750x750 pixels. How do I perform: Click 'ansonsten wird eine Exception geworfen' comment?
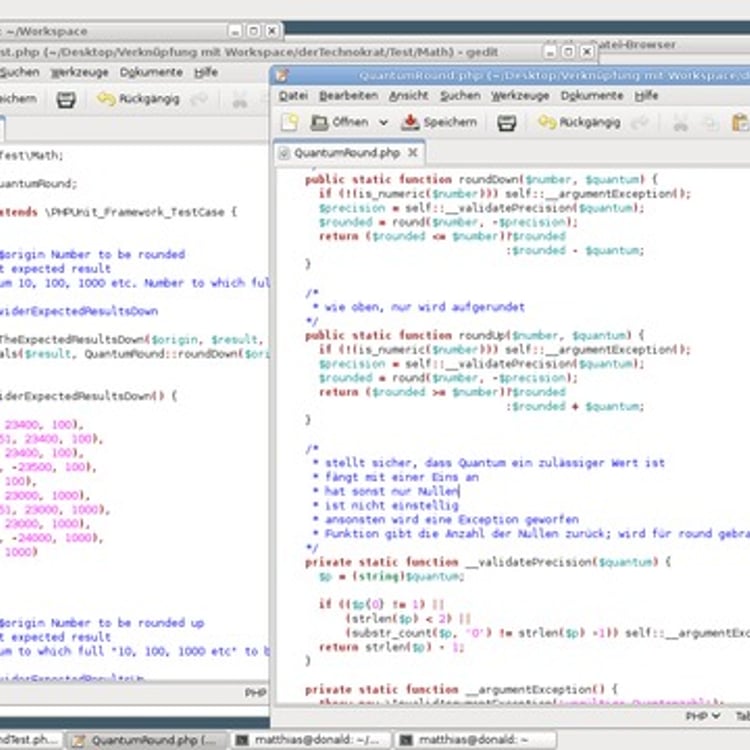(x=446, y=519)
